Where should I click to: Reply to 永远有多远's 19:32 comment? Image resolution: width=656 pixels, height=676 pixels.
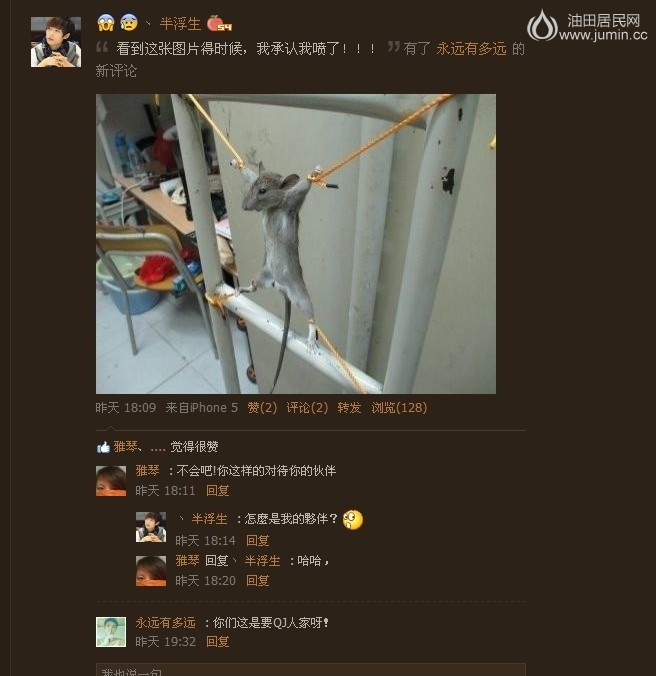[218, 642]
